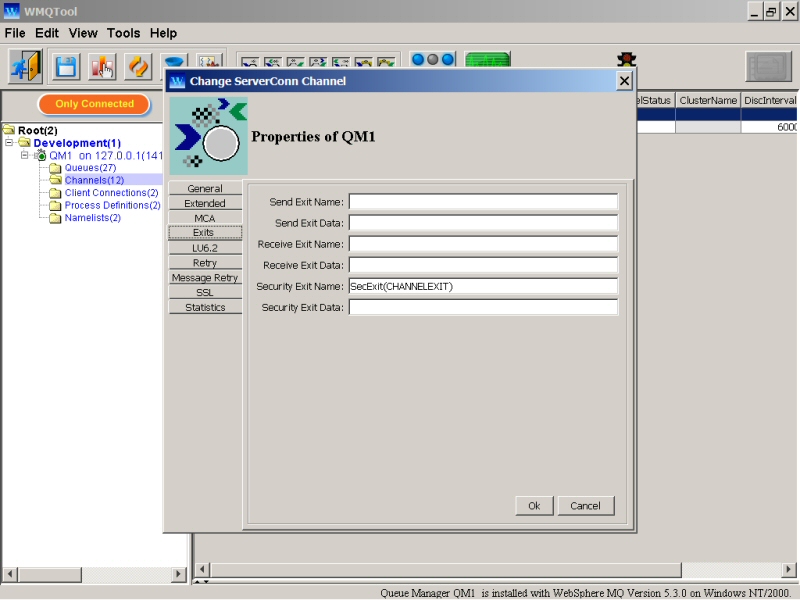
Task: Select Channels(12) in the tree
Action: point(94,180)
